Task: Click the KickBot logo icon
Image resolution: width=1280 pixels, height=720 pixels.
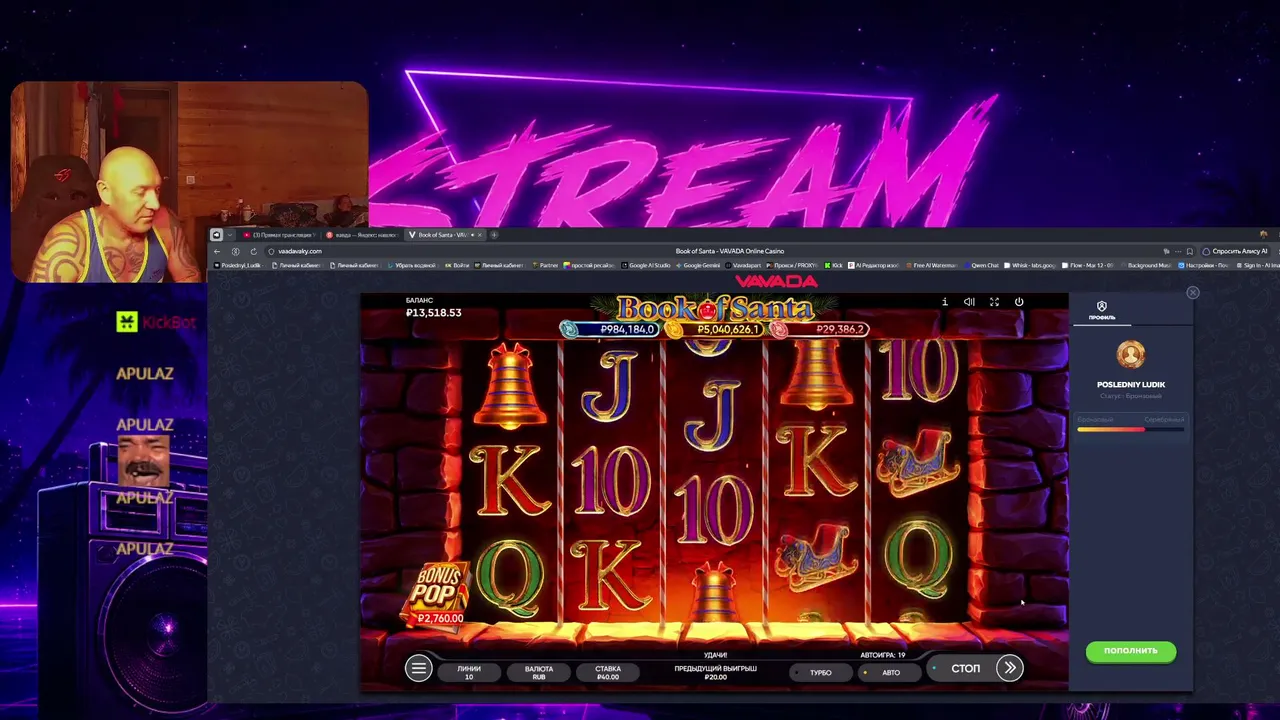Action: [x=126, y=322]
